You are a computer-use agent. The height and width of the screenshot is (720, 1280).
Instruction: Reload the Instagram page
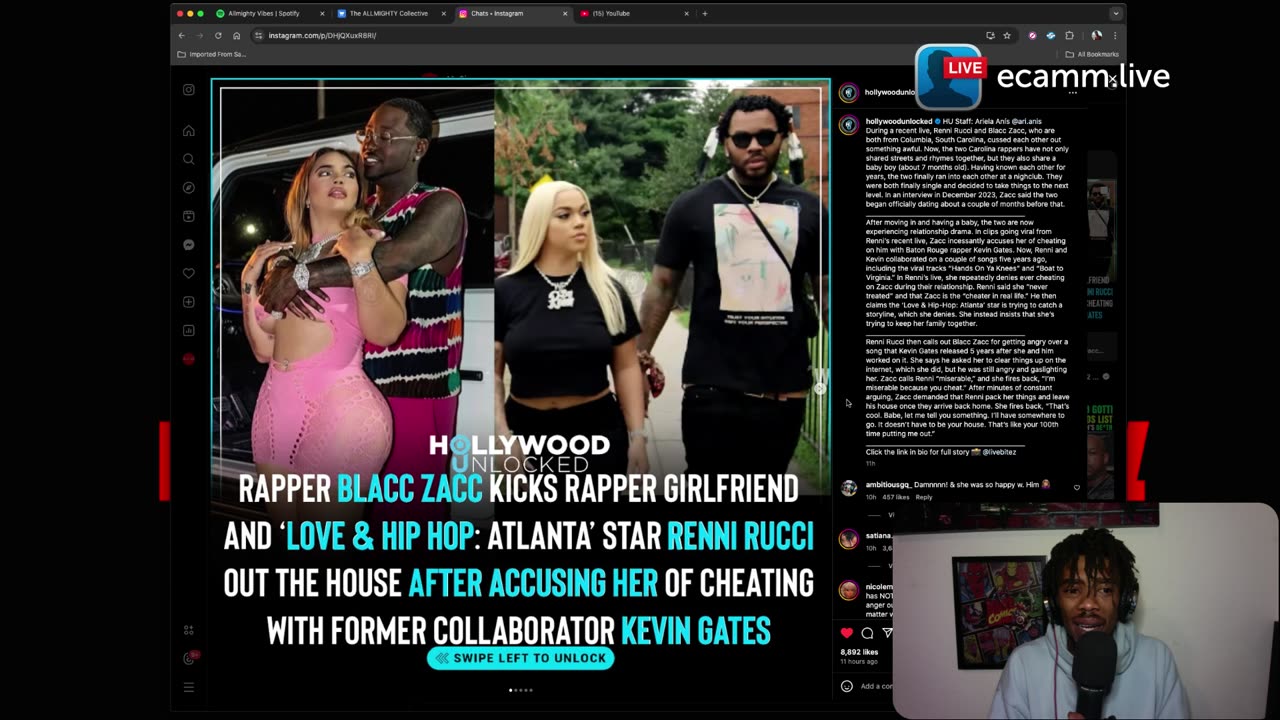pos(218,35)
